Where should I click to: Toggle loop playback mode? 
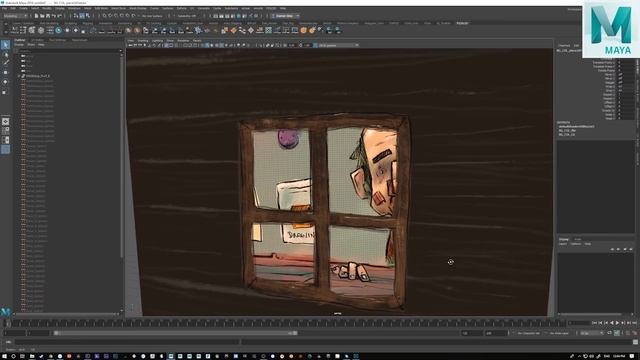(x=609, y=333)
